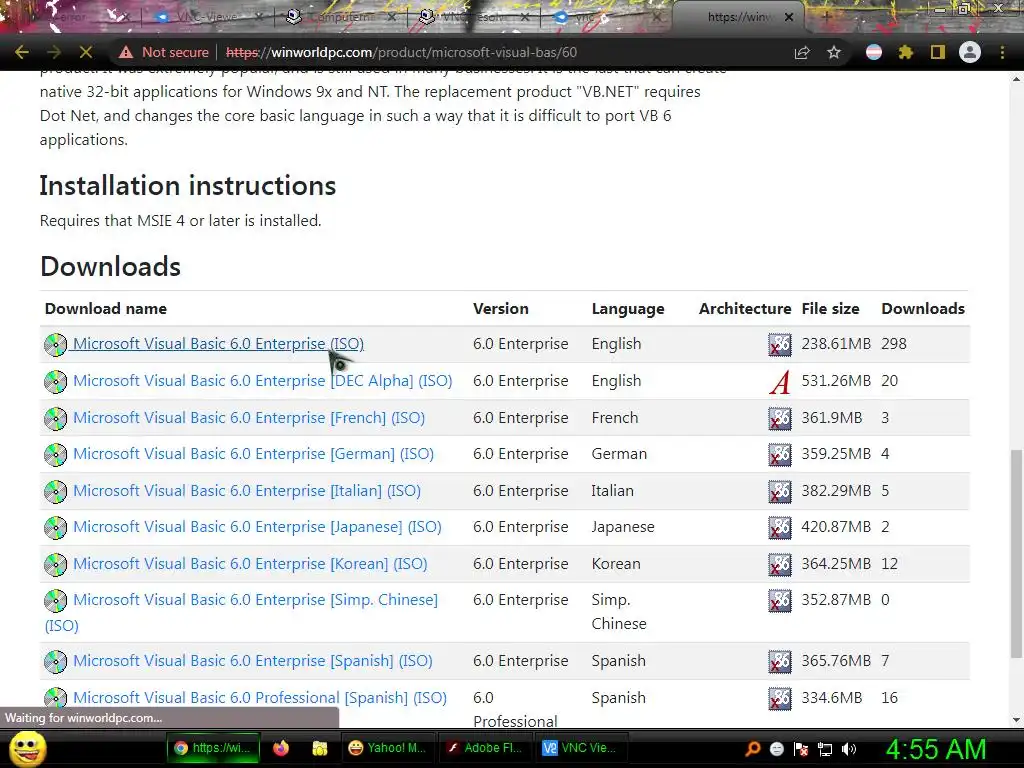Close the active https://winw tab
Viewport: 1024px width, 768px height.
click(789, 17)
